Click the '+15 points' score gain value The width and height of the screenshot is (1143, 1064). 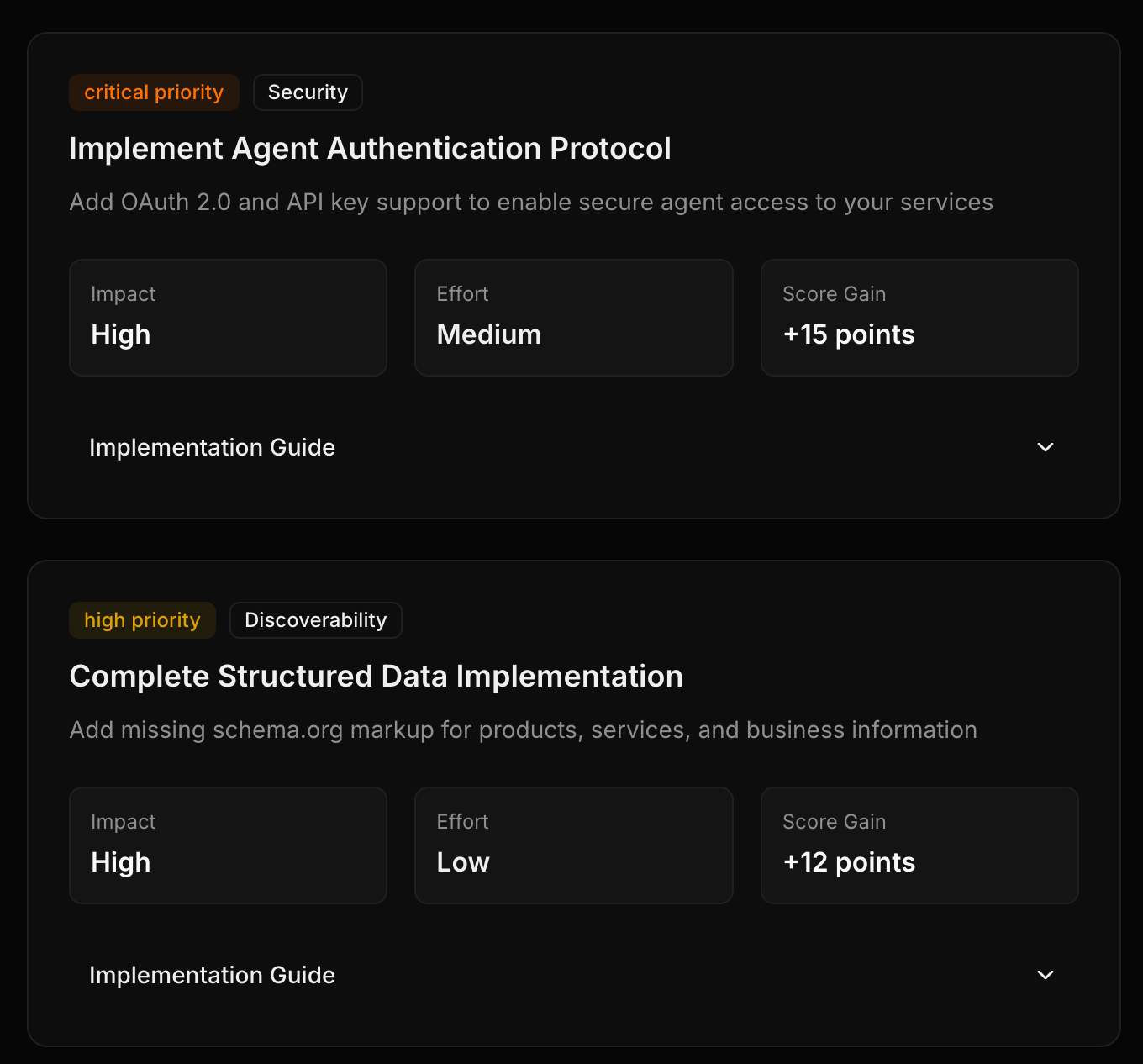848,334
